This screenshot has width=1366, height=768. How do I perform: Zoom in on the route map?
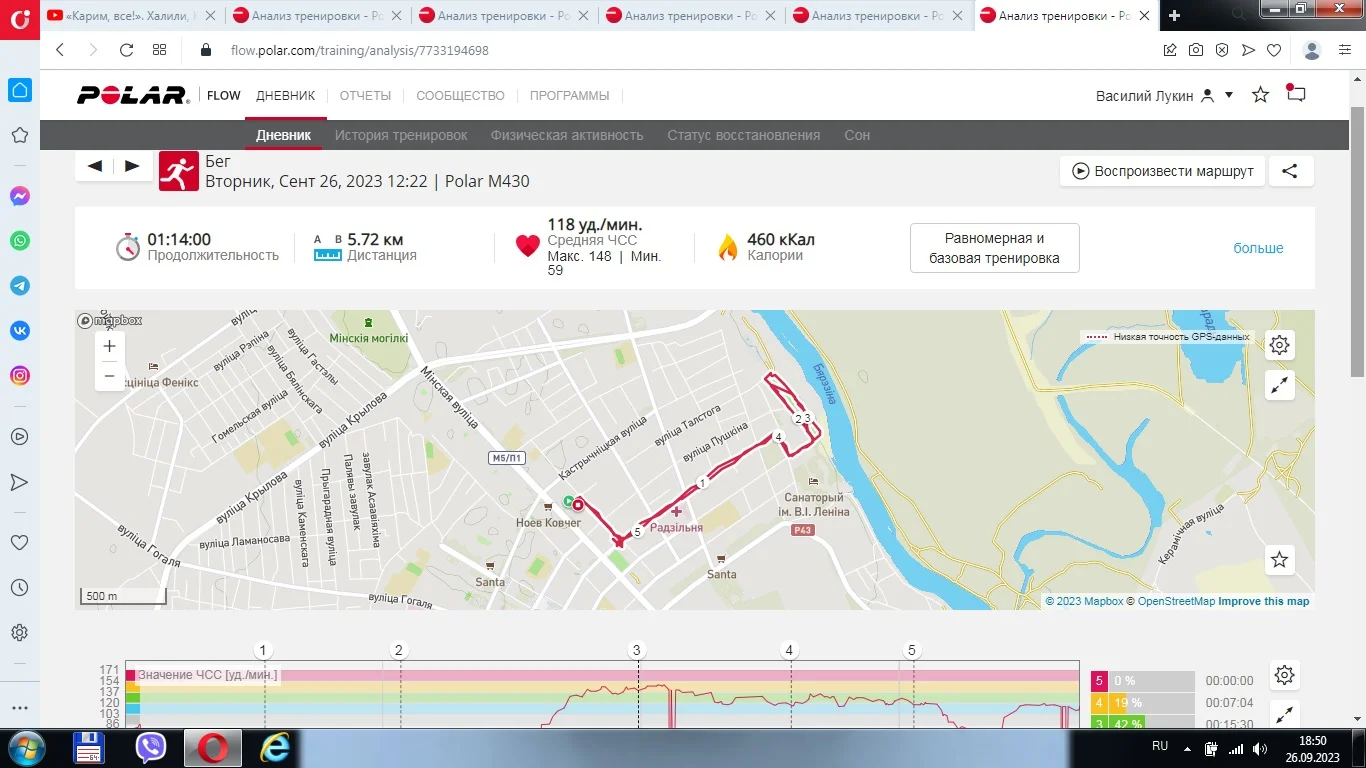110,346
